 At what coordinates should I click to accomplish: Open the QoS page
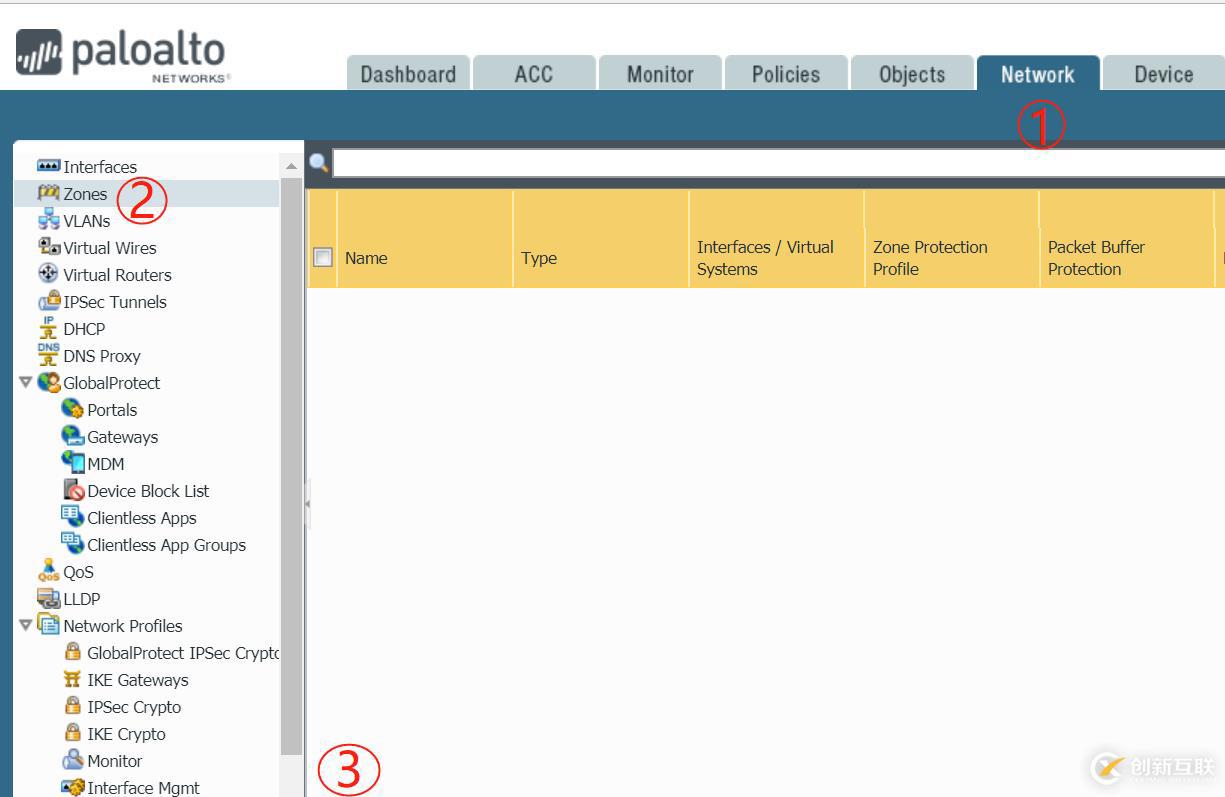click(x=78, y=572)
